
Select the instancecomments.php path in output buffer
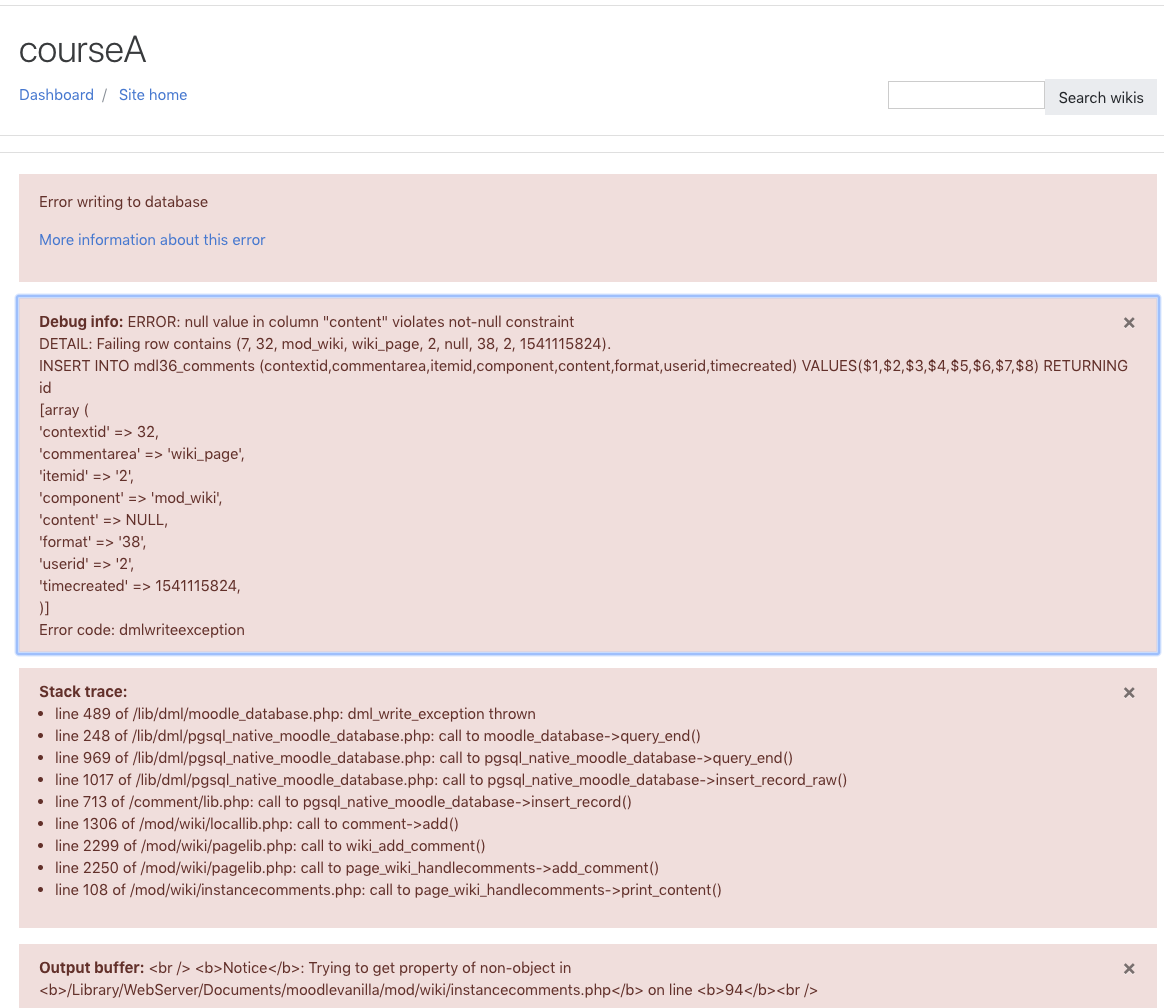[x=341, y=990]
